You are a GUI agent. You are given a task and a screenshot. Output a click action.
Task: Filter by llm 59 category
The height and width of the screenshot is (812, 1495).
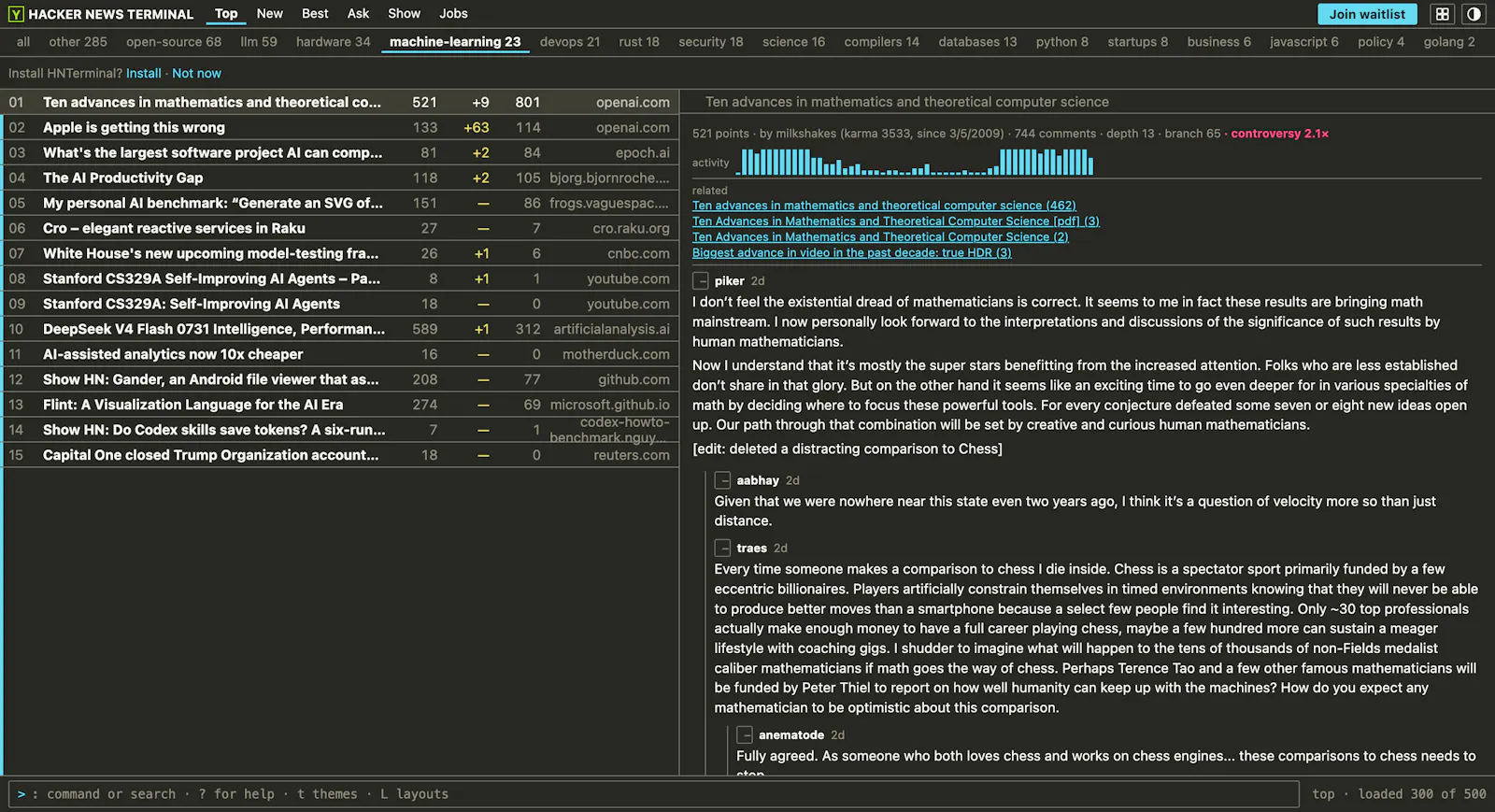pos(259,42)
